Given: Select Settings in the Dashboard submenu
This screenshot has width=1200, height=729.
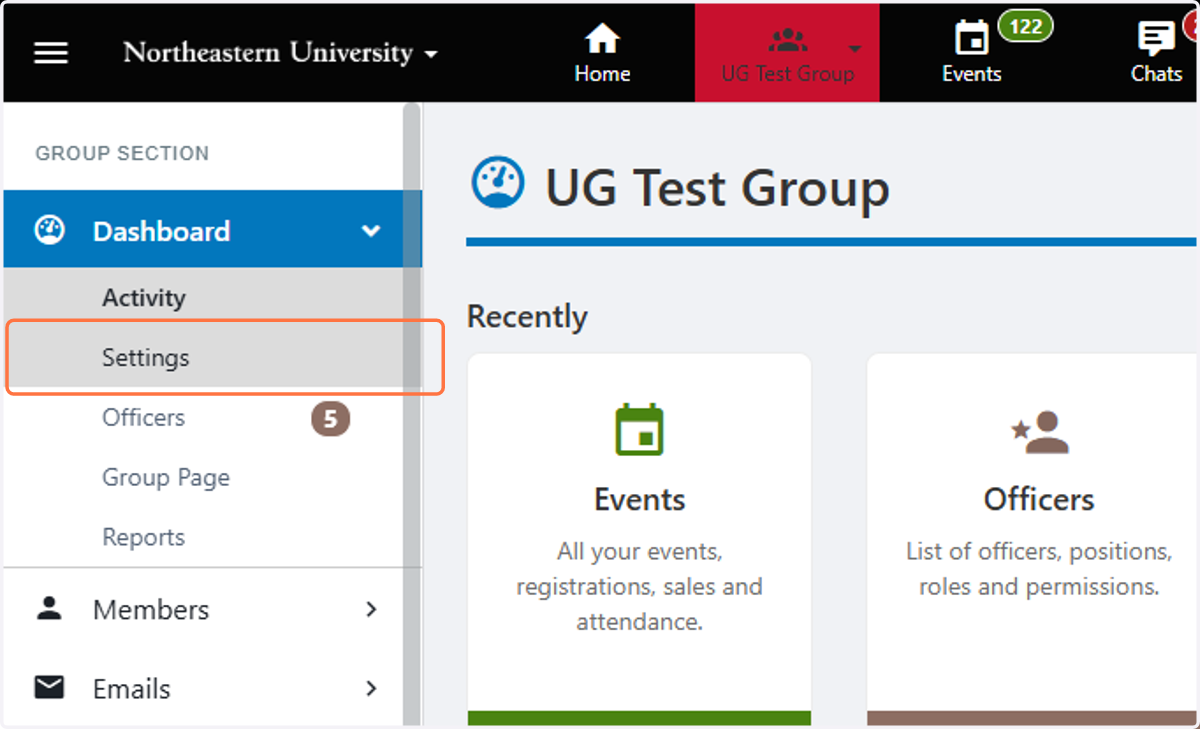Looking at the screenshot, I should pos(145,358).
